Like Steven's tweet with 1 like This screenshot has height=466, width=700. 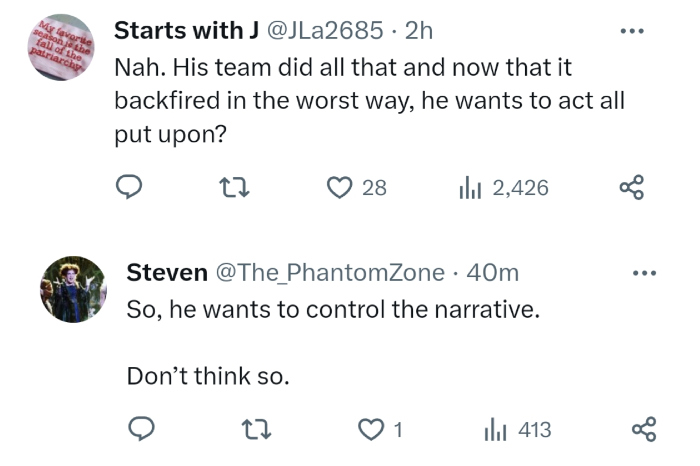tap(371, 429)
